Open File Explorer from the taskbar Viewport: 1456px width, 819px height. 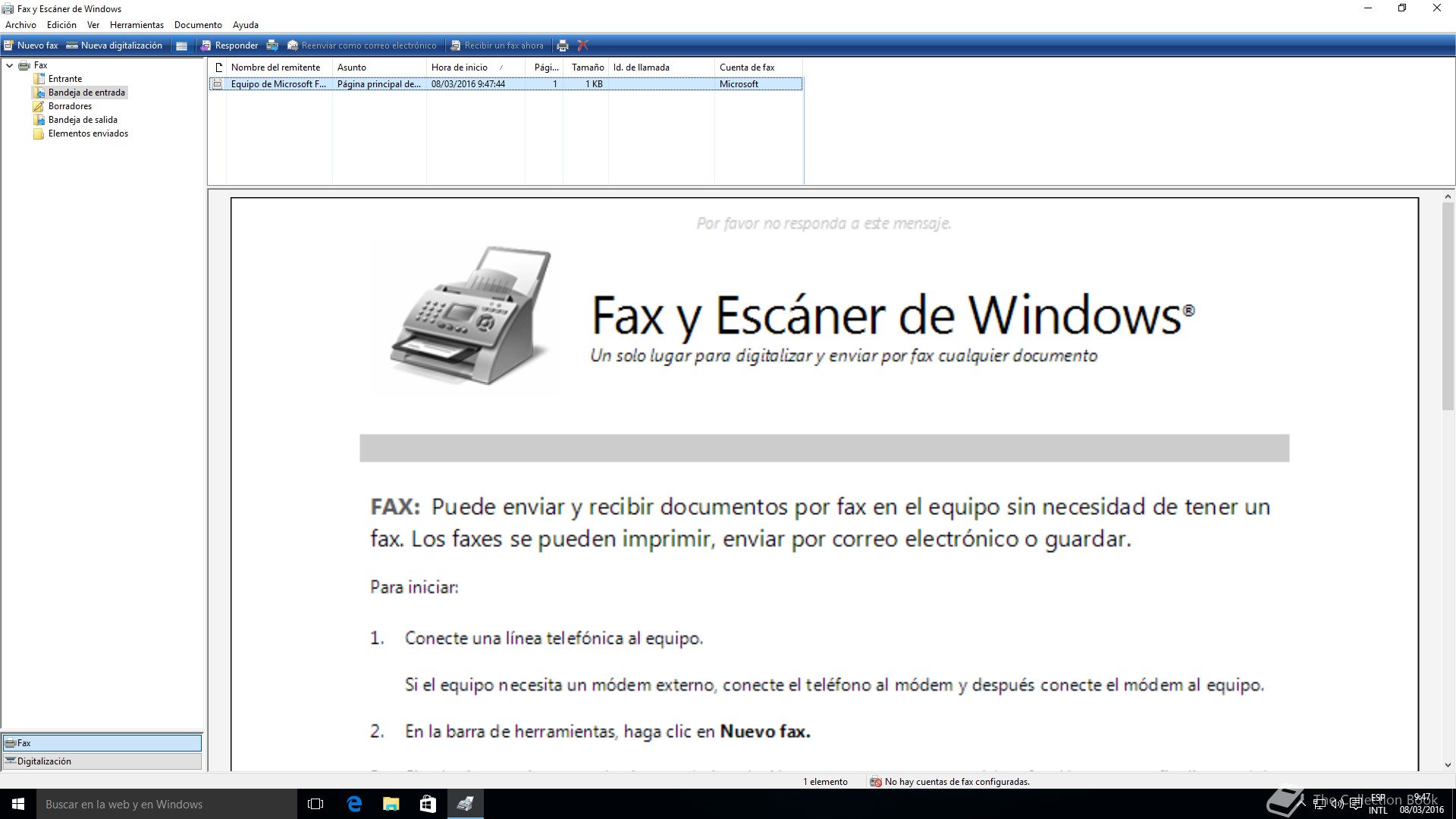click(391, 804)
